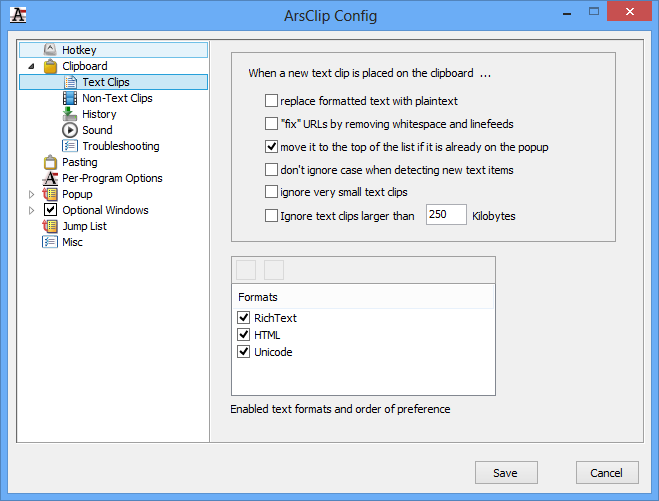Toggle the Optional Windows checkbox in the tree

pos(50,210)
